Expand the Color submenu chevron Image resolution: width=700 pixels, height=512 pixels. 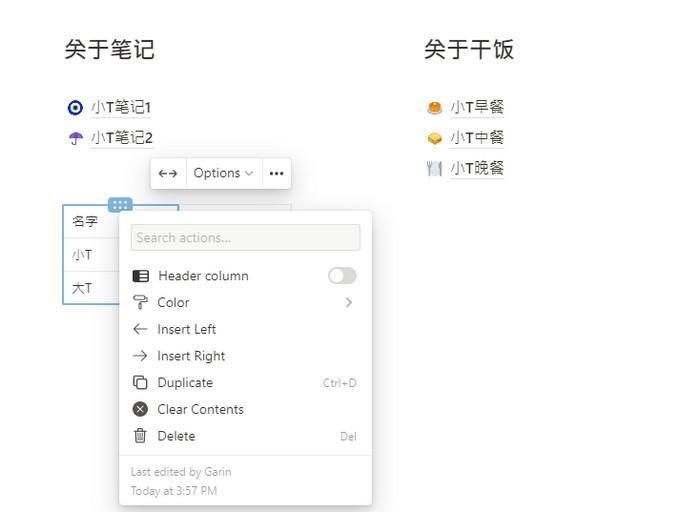[x=349, y=302]
